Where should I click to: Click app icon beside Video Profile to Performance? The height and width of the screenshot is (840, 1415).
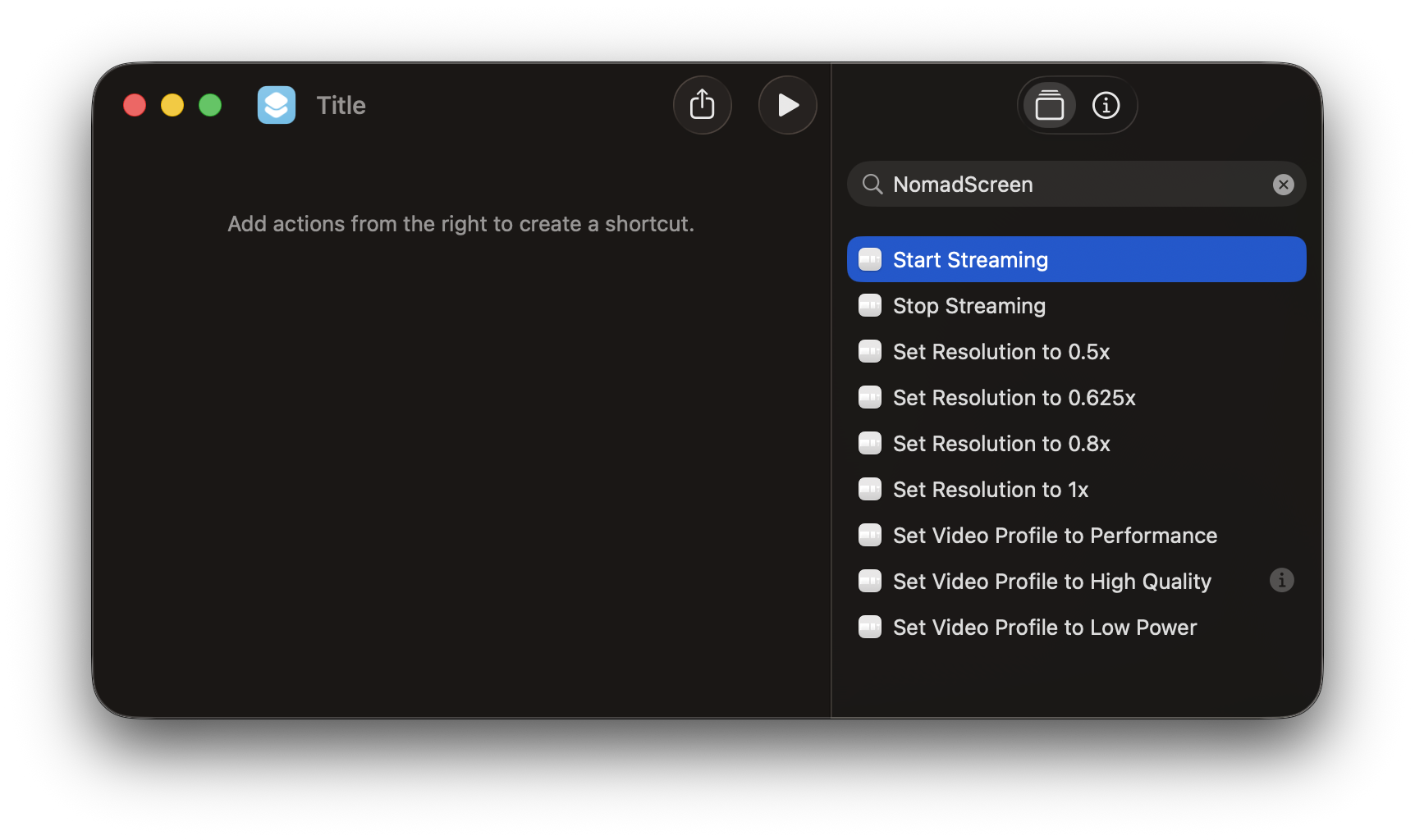tap(870, 535)
